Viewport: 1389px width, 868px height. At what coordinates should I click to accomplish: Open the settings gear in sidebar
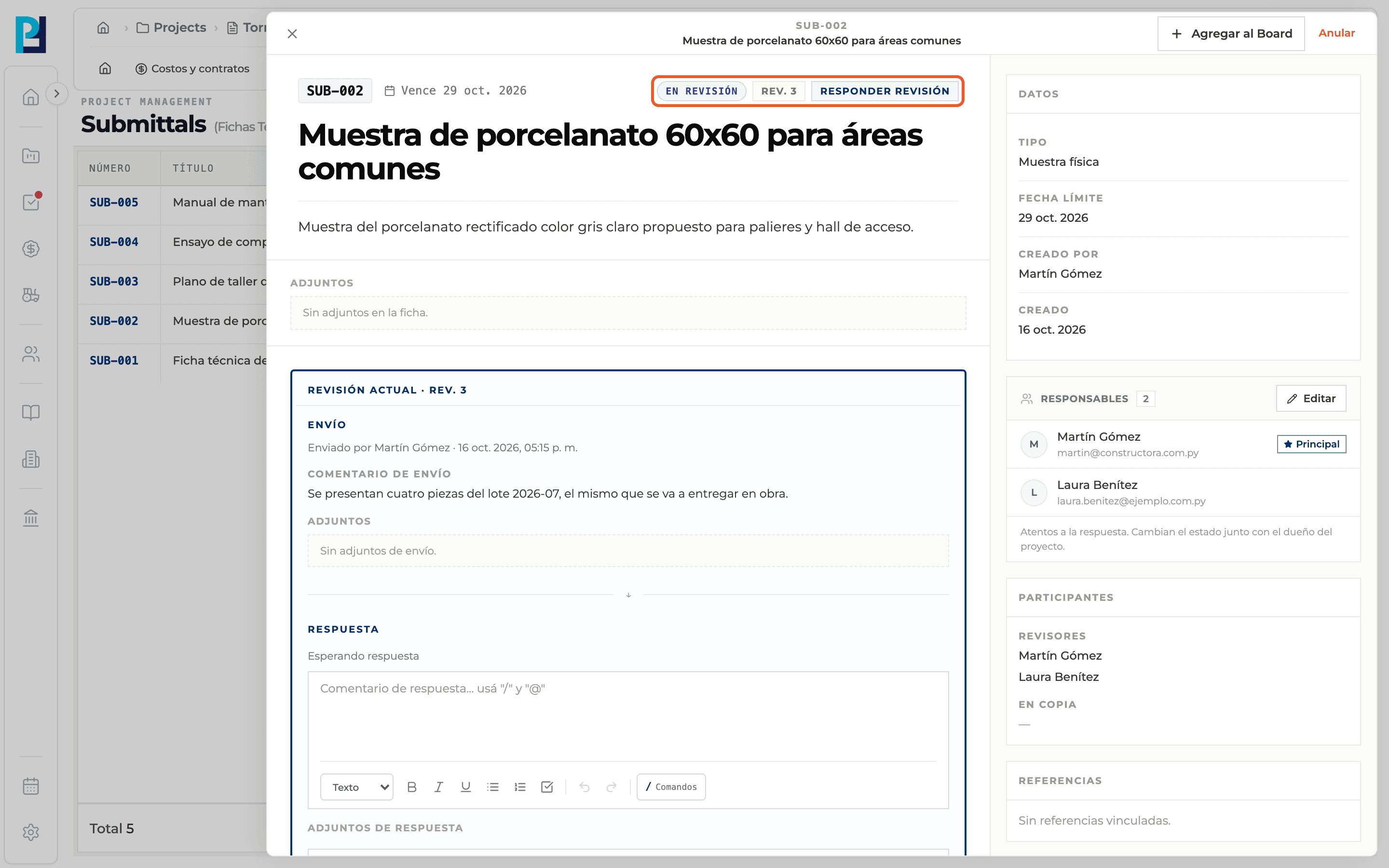coord(30,832)
